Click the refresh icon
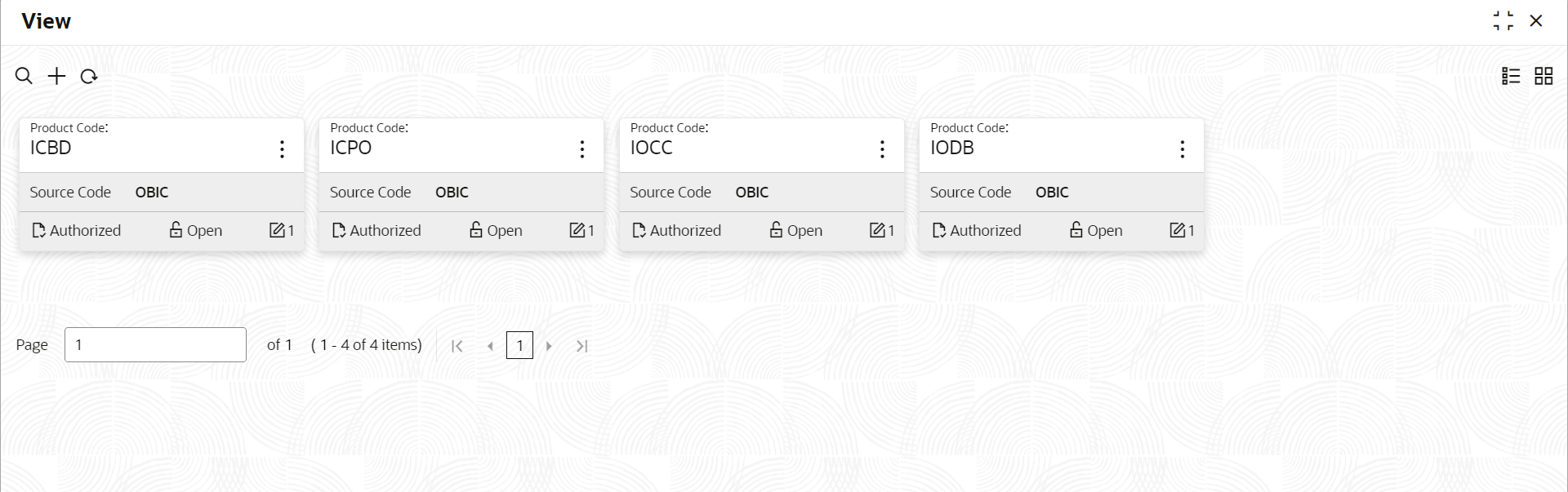The width and height of the screenshot is (1568, 492). pos(89,76)
